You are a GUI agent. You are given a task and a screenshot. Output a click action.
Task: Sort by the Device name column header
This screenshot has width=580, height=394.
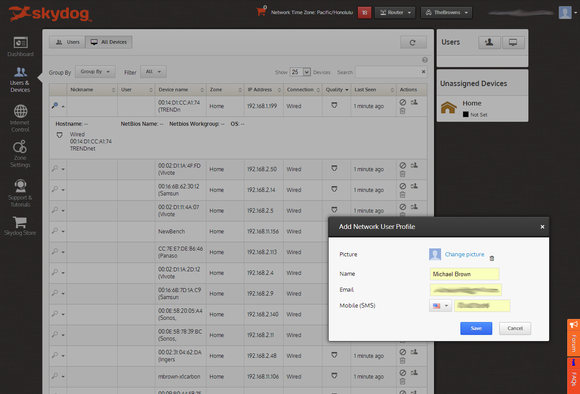[x=181, y=90]
